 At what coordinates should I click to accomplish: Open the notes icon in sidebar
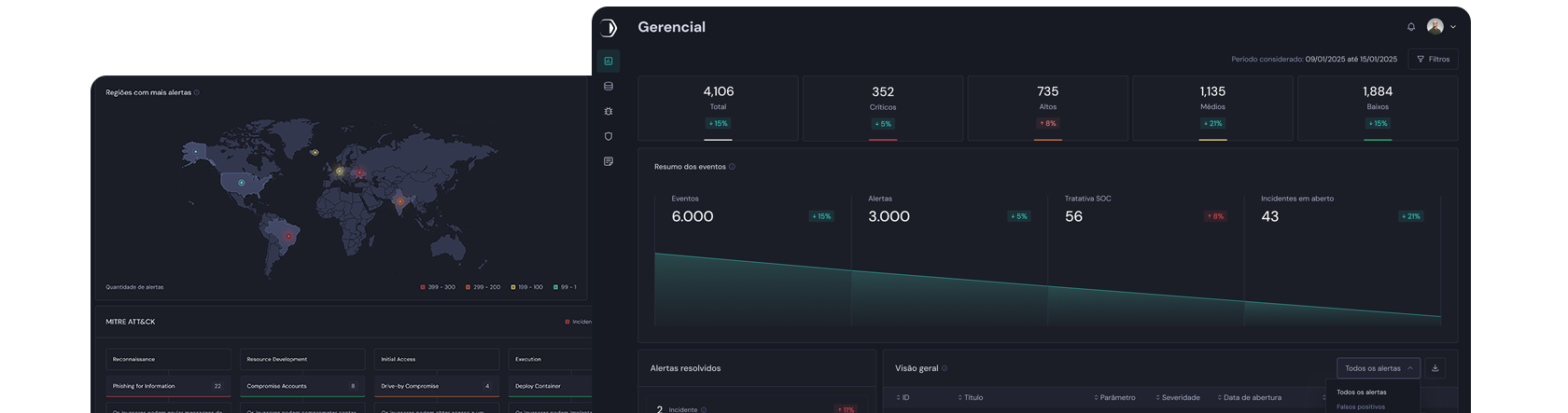pos(609,162)
